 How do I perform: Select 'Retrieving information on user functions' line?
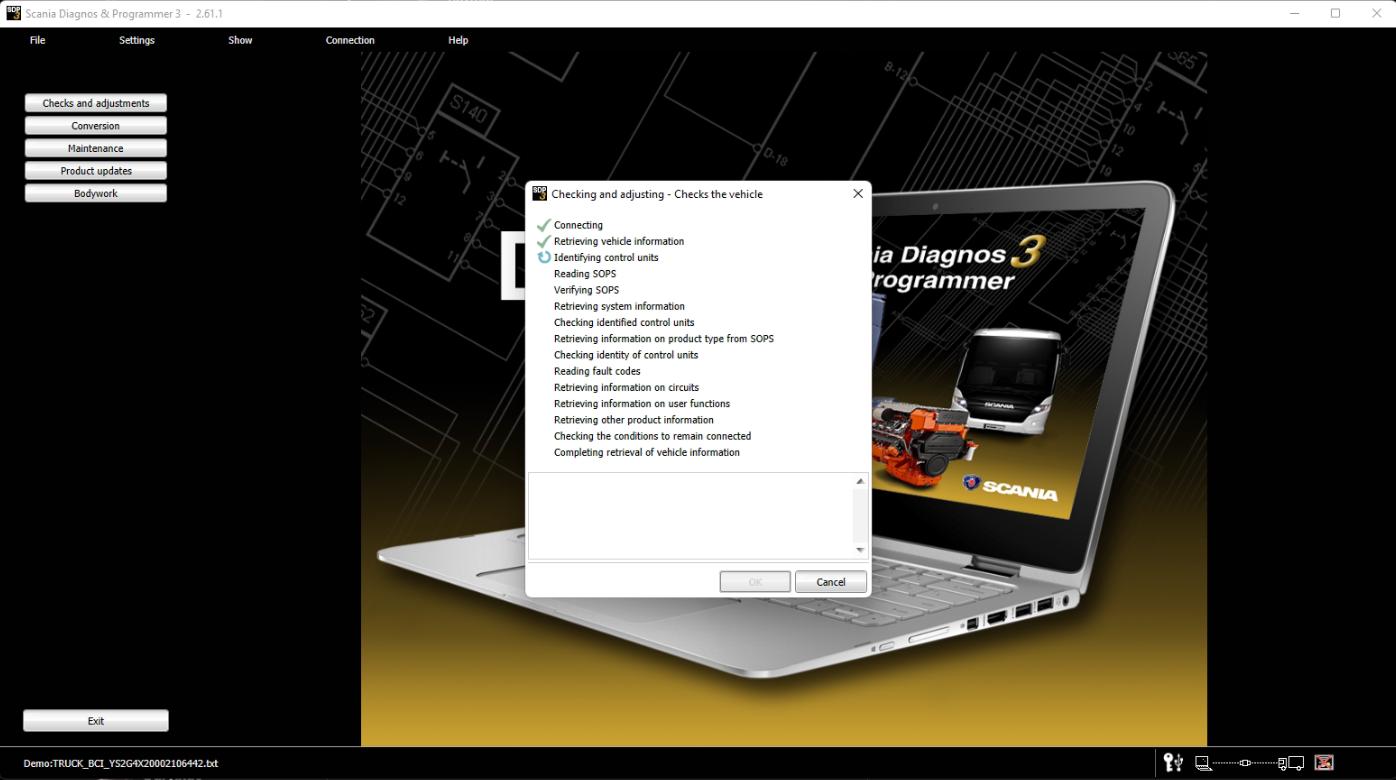coord(642,404)
